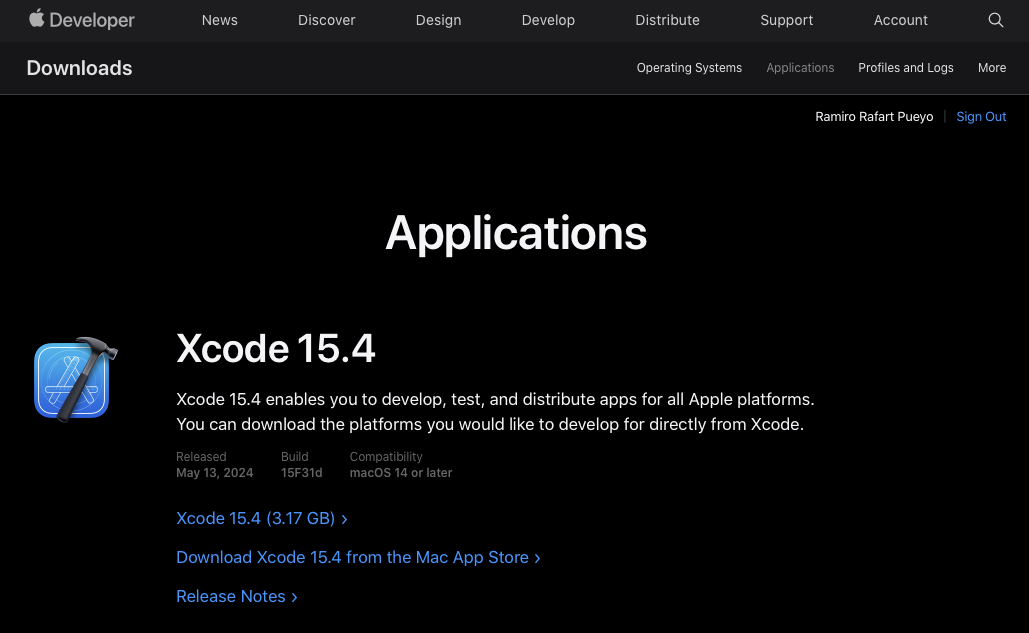Image resolution: width=1029 pixels, height=633 pixels.
Task: Select Develop from the top navigation
Action: tap(548, 20)
